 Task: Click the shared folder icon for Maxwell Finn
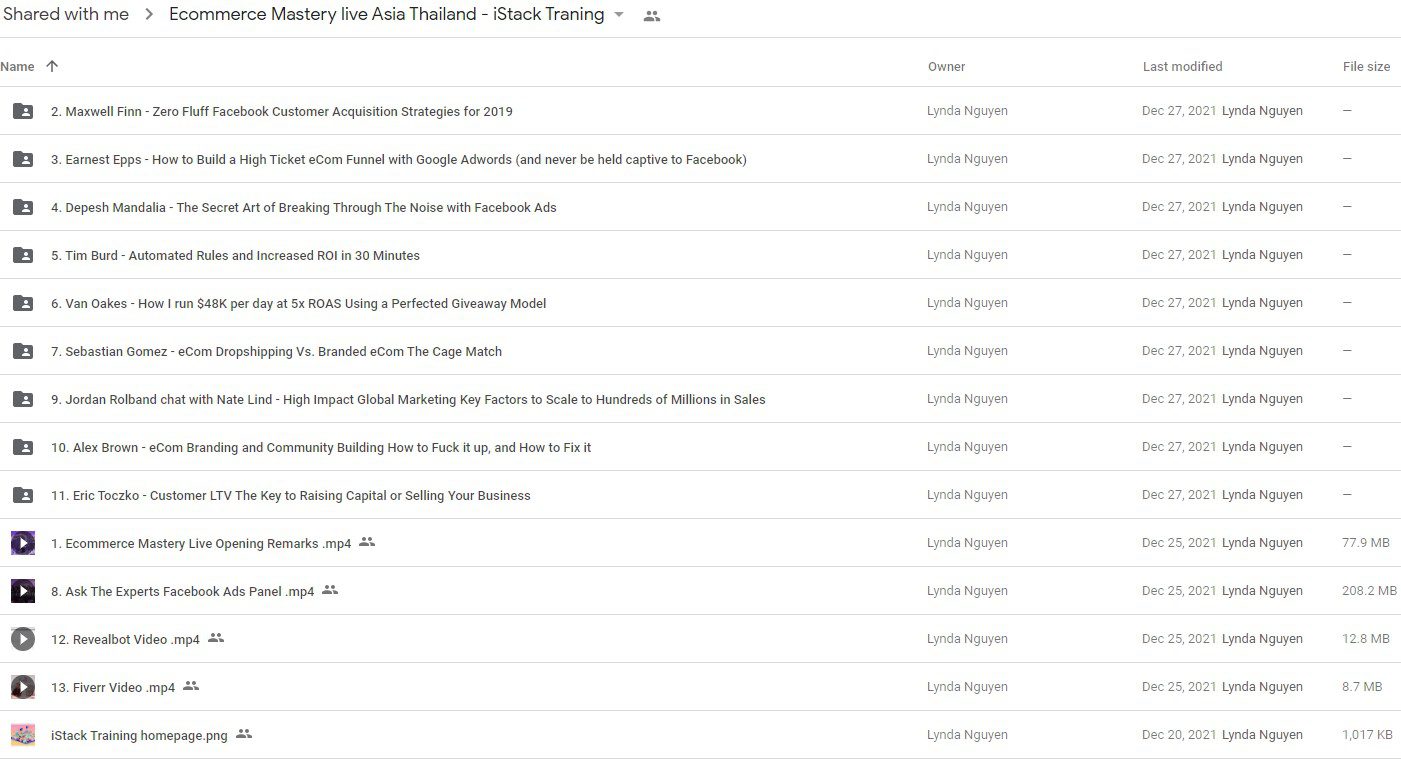(23, 111)
